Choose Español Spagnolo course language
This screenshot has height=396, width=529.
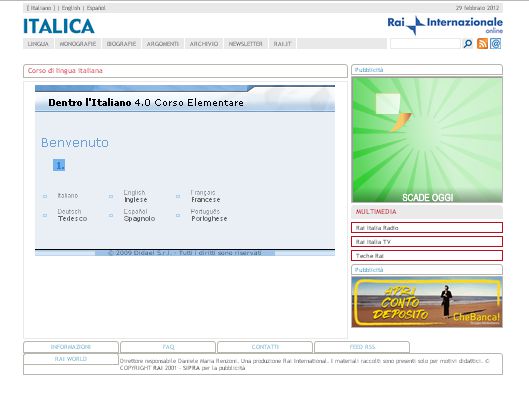point(139,215)
